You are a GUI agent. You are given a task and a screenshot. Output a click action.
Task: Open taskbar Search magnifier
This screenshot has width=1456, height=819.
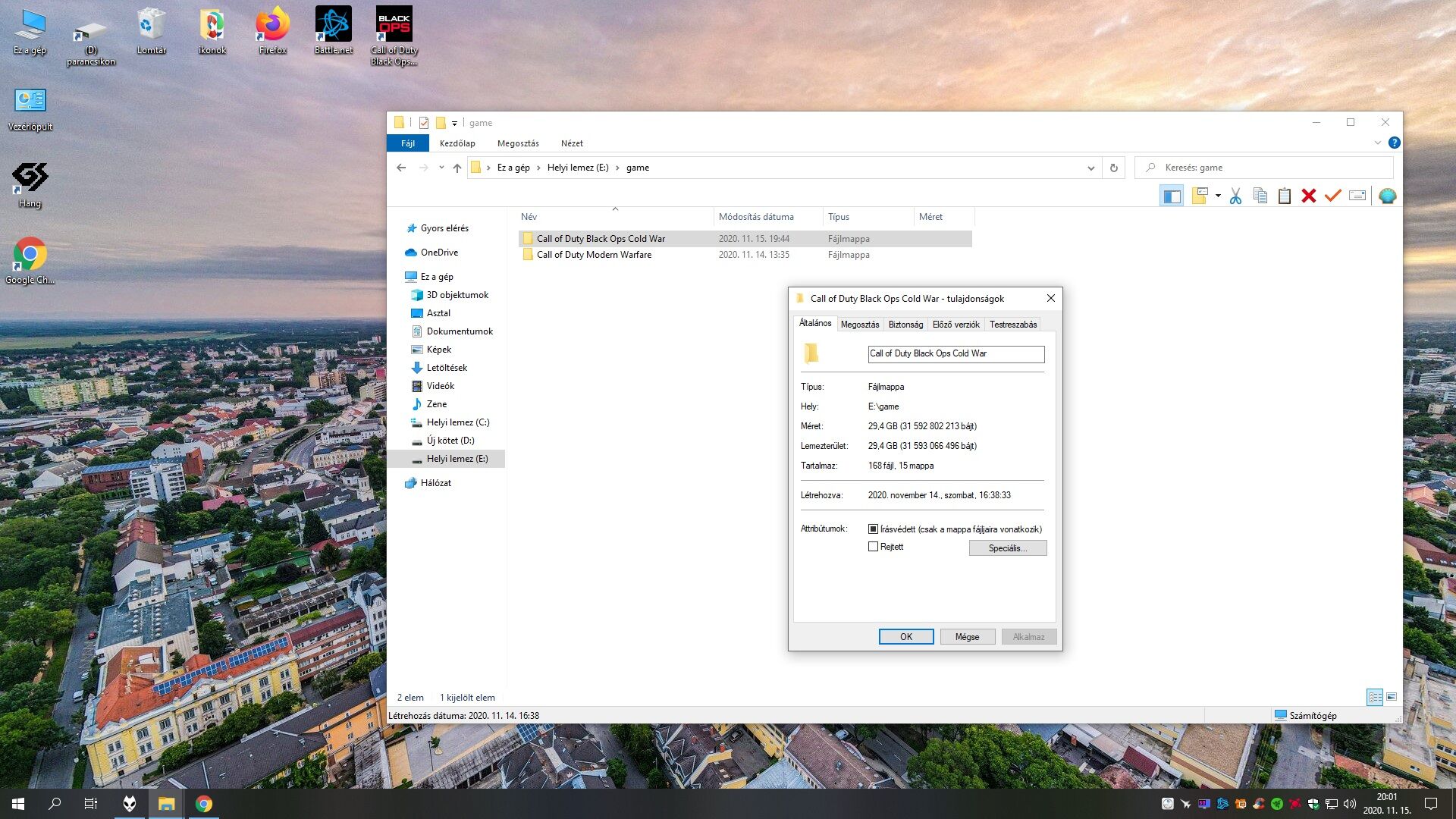click(x=55, y=804)
